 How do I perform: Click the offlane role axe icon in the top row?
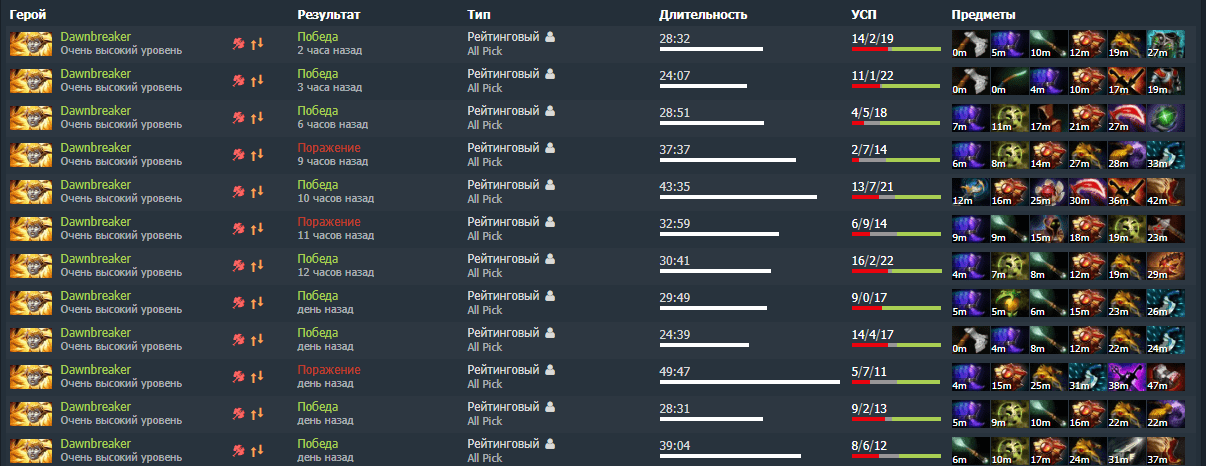(x=239, y=44)
